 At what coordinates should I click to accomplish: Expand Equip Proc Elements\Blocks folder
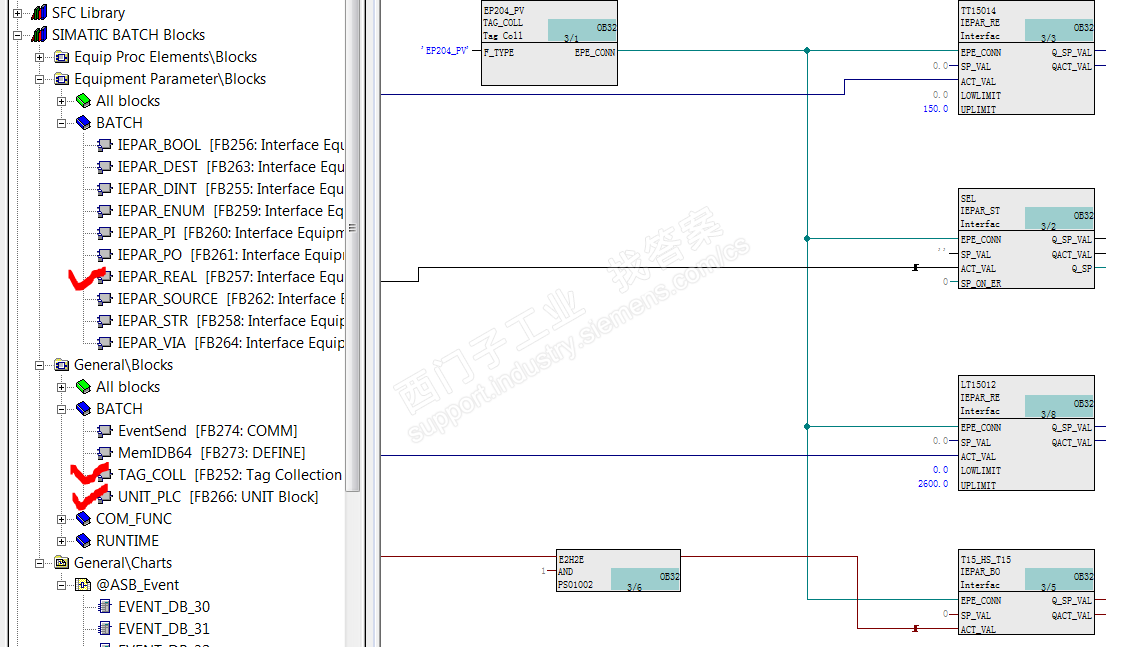40,57
